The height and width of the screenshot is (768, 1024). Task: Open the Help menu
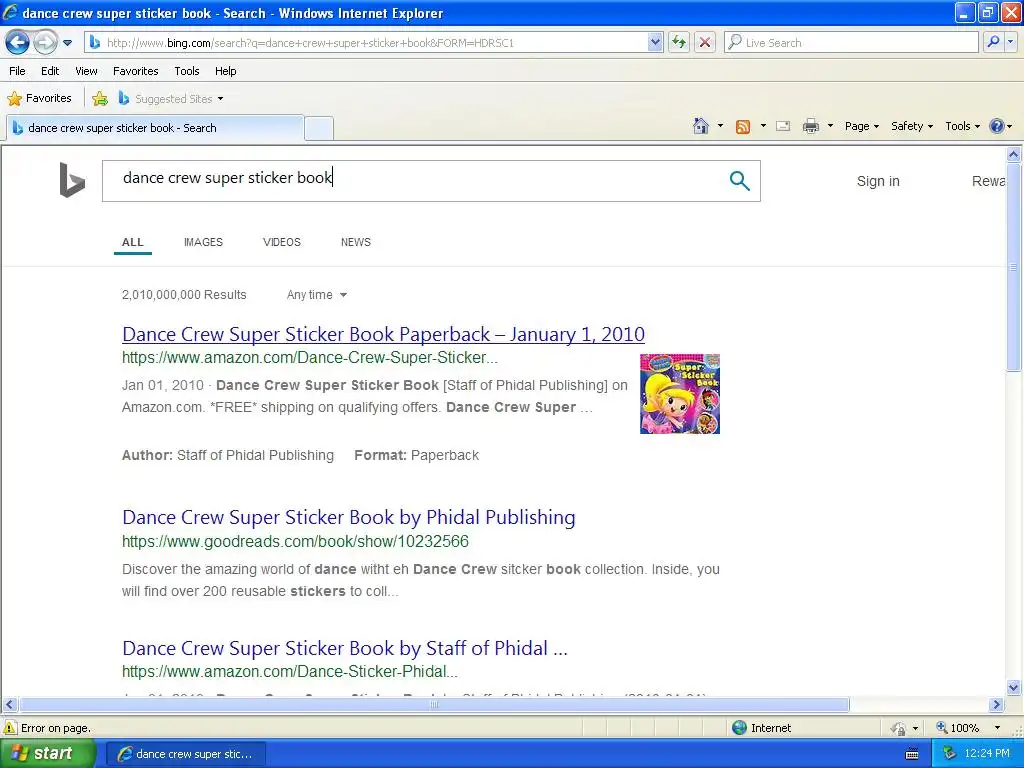pyautogui.click(x=225, y=71)
